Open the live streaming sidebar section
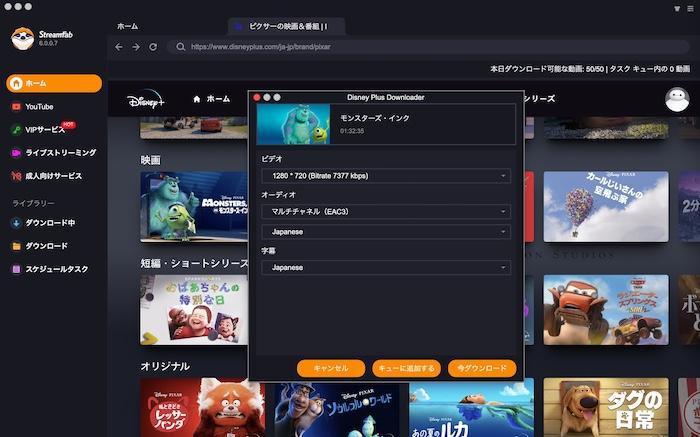 coord(54,153)
